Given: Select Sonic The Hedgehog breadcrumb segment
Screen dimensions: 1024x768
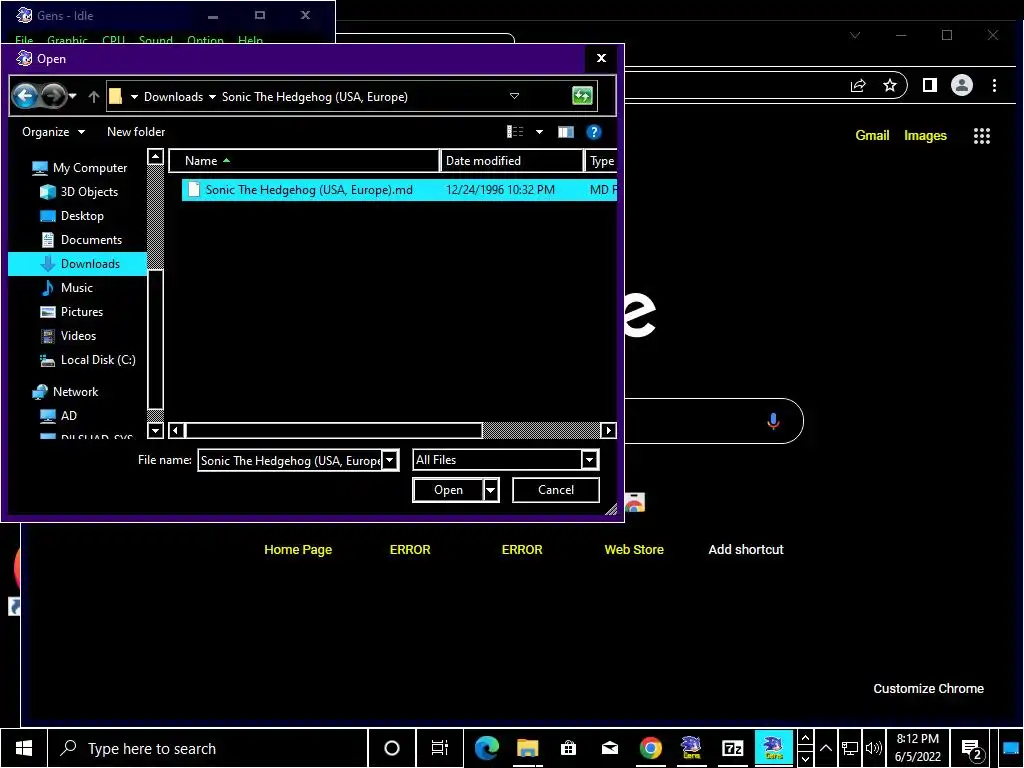Looking at the screenshot, I should coord(315,97).
